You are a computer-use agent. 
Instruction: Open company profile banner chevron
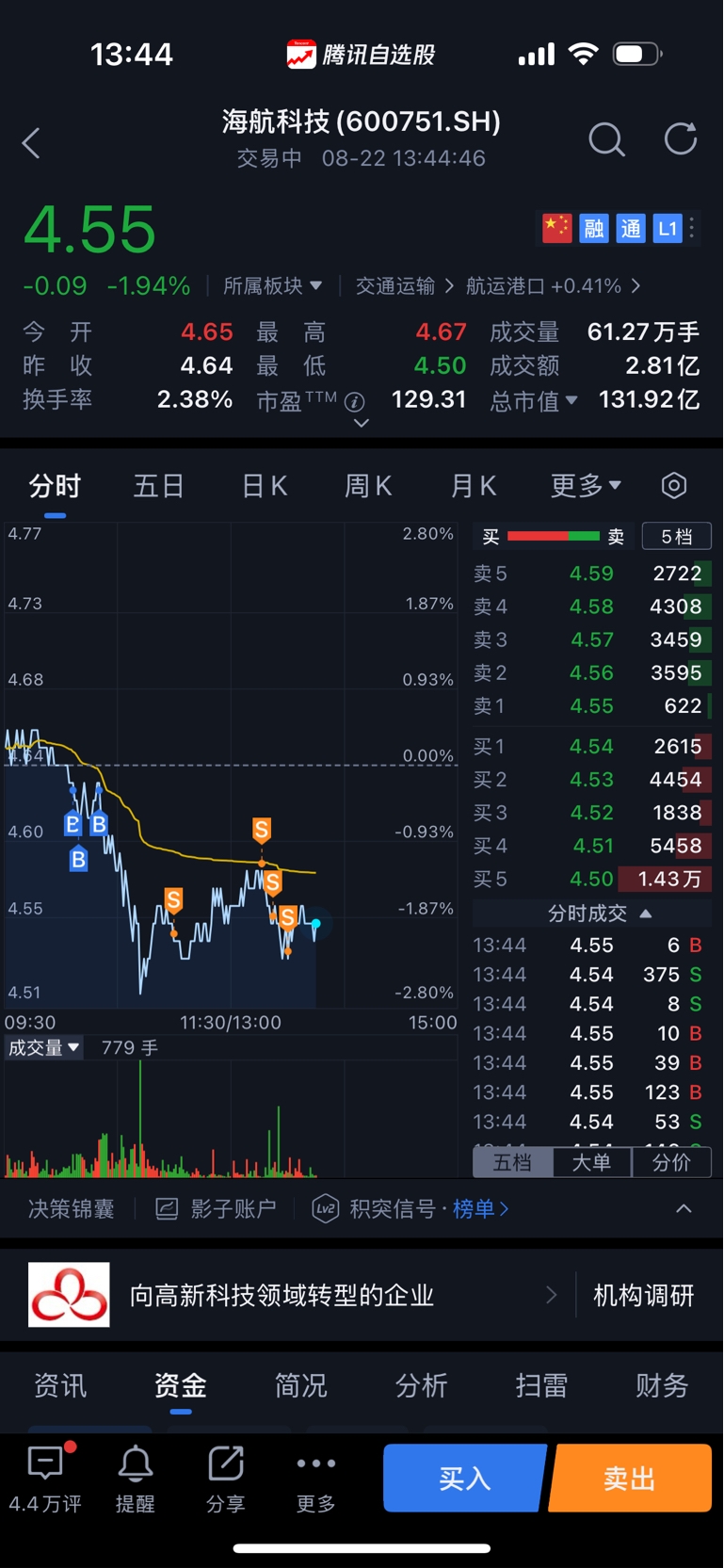[x=552, y=1295]
